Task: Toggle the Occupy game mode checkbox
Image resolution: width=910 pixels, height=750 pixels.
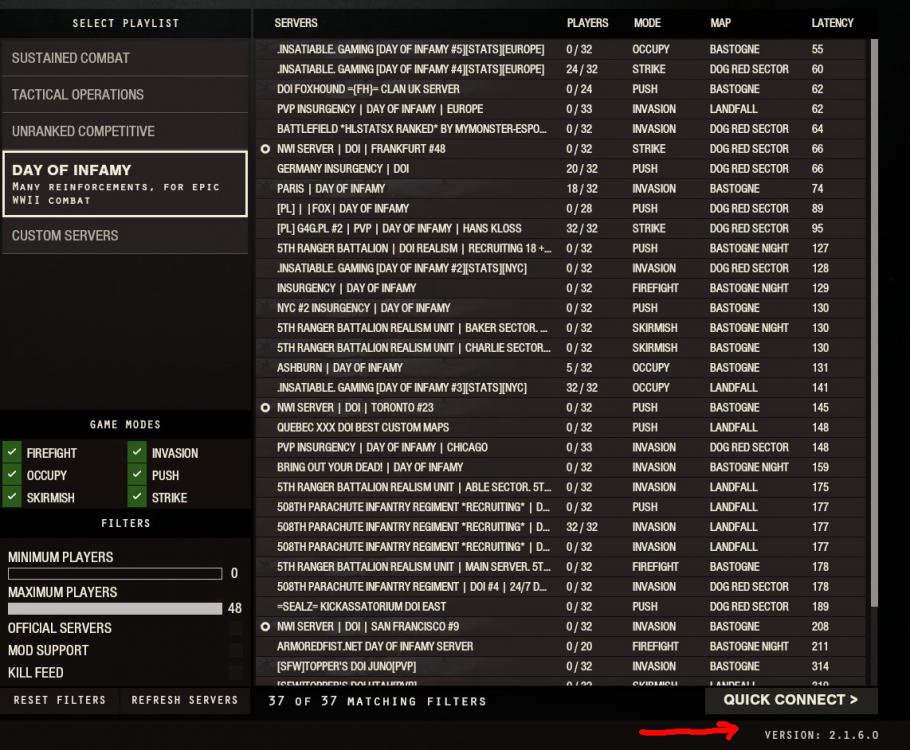Action: coord(12,475)
